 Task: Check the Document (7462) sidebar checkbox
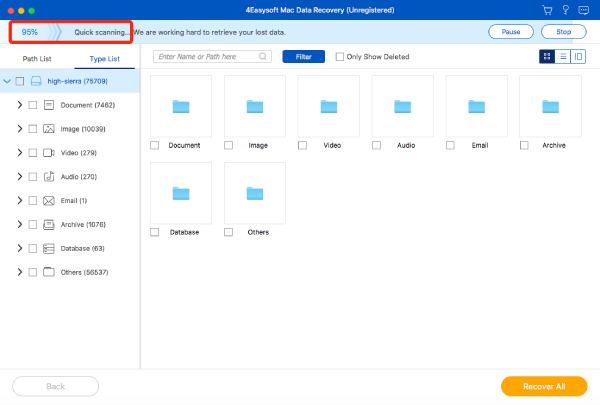coord(33,105)
